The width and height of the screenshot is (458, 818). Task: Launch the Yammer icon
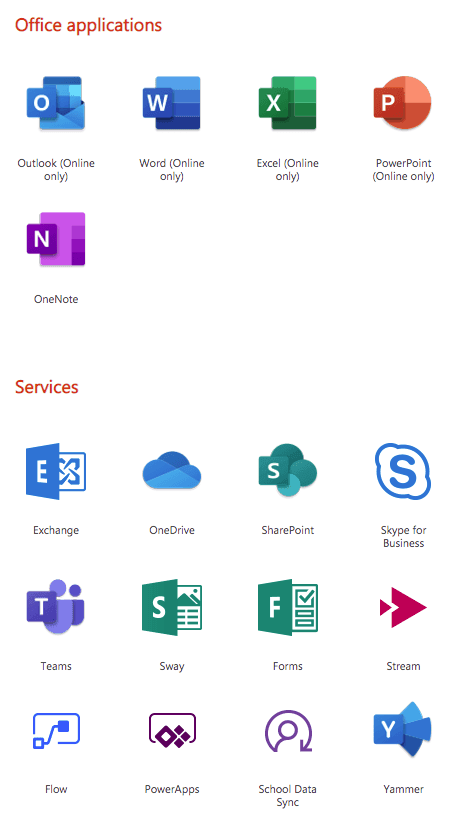[x=403, y=730]
